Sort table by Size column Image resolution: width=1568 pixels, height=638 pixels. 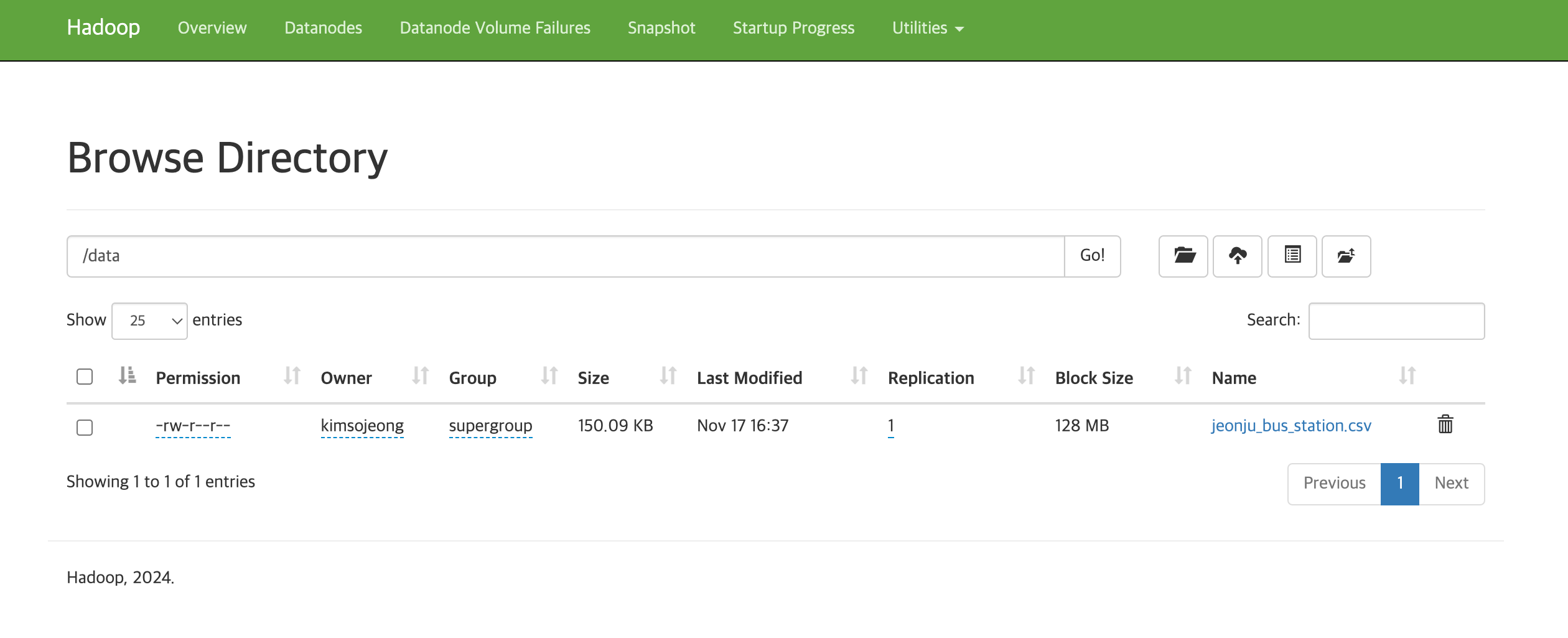(668, 376)
